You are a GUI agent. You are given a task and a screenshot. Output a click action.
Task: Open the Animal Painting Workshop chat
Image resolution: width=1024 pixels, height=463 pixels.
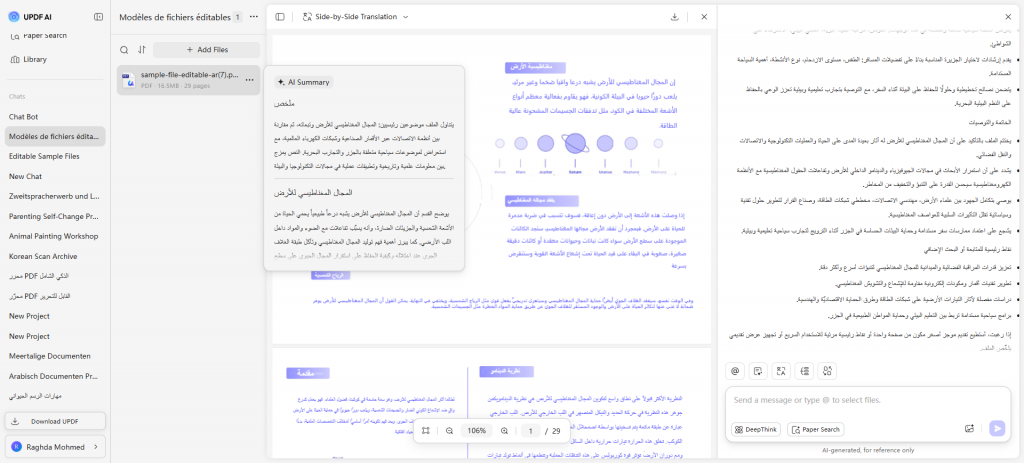click(x=54, y=236)
